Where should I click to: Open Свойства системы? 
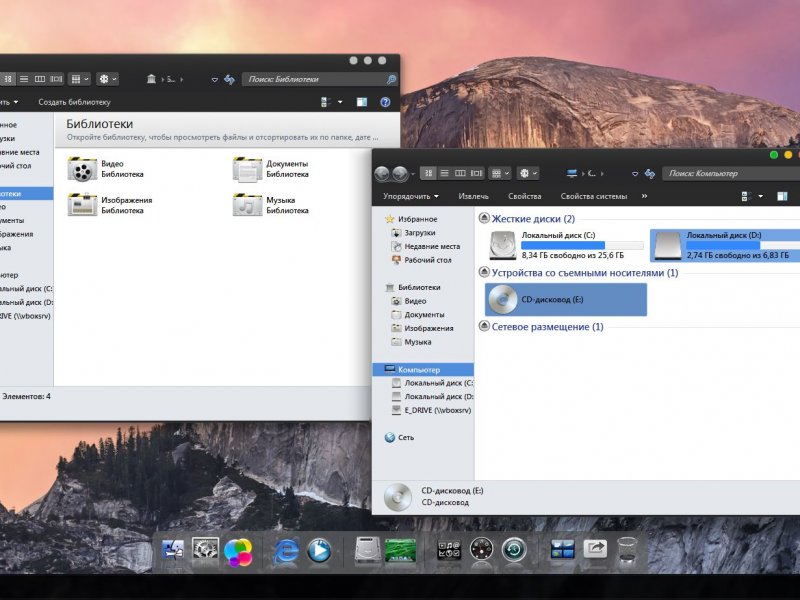(x=593, y=196)
